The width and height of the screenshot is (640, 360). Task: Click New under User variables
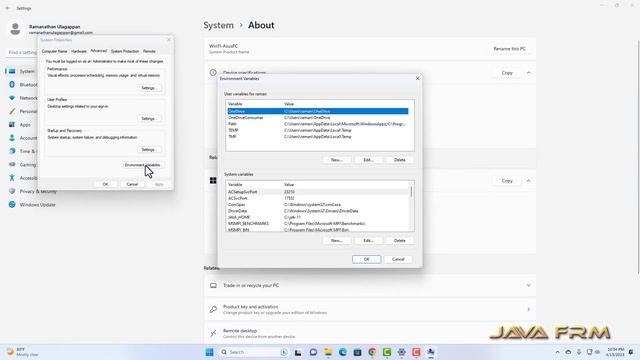pyautogui.click(x=336, y=160)
